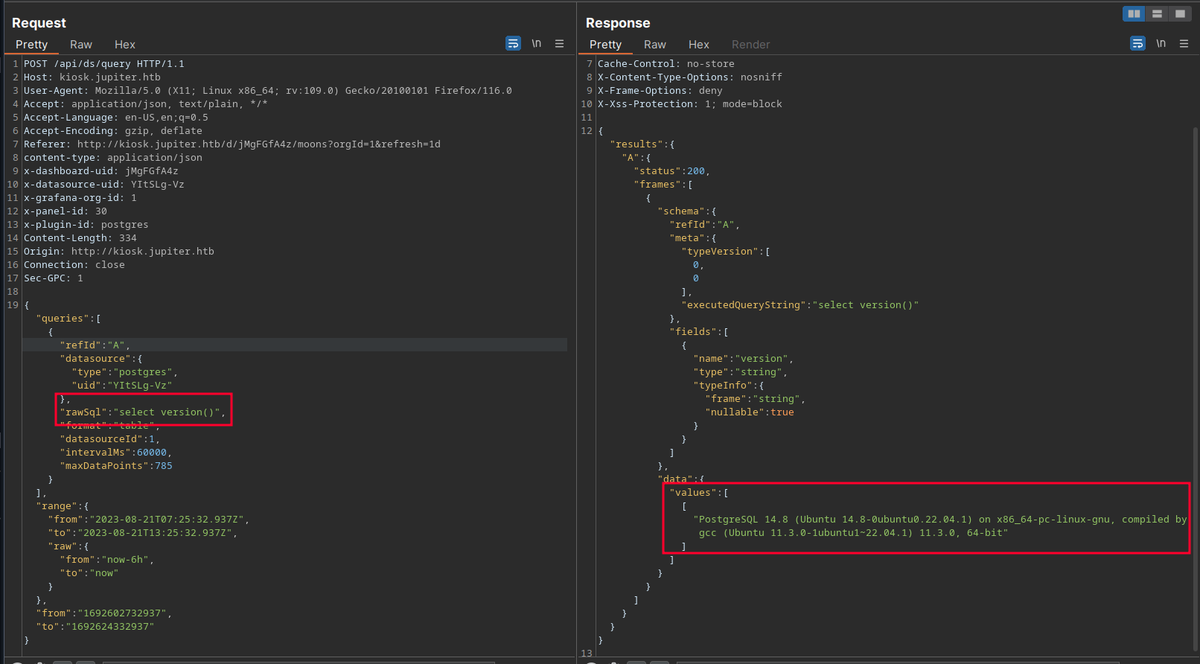Switch Request pane to Raw tab
The width and height of the screenshot is (1200, 664).
[x=81, y=44]
